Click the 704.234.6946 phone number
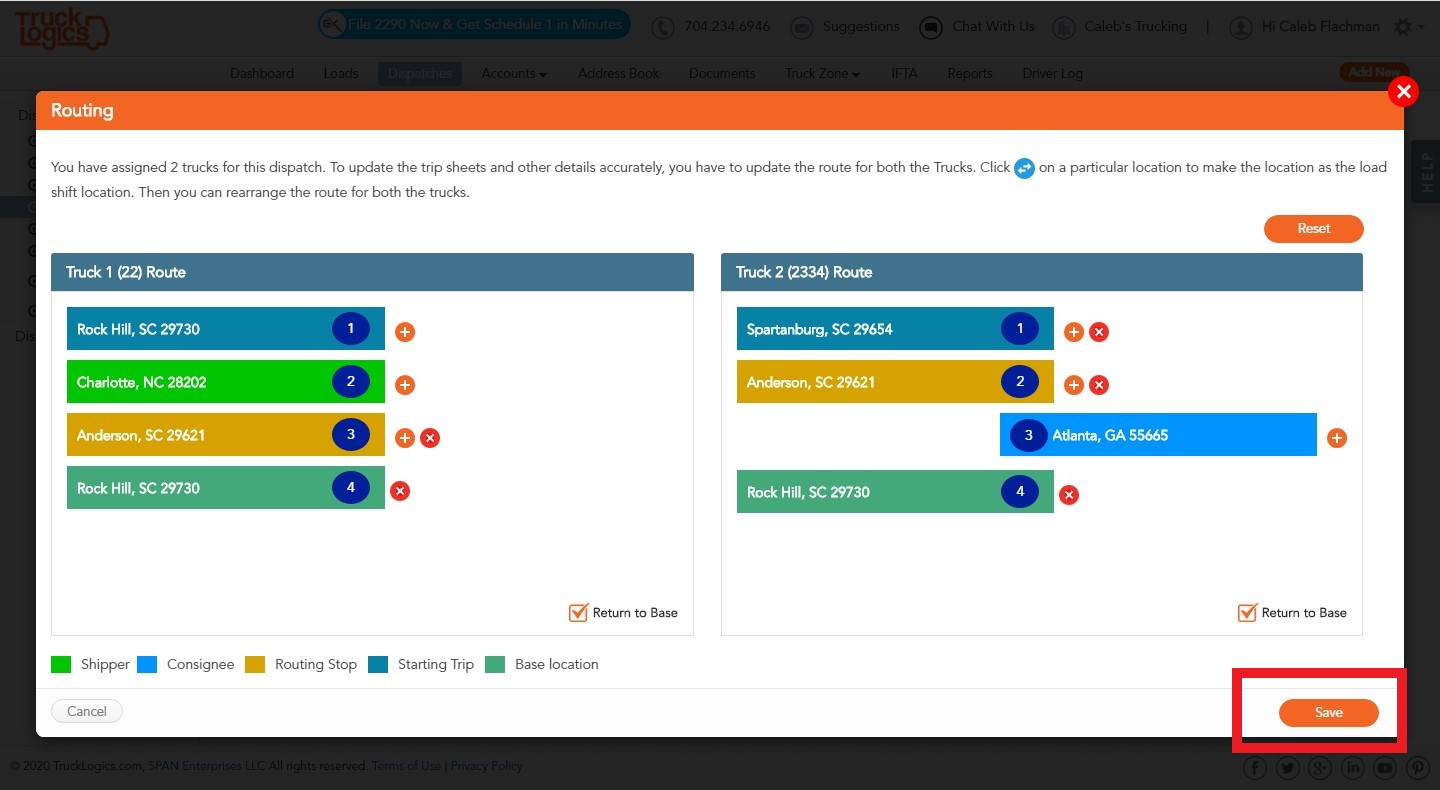Viewport: 1440px width, 790px height. [x=727, y=26]
